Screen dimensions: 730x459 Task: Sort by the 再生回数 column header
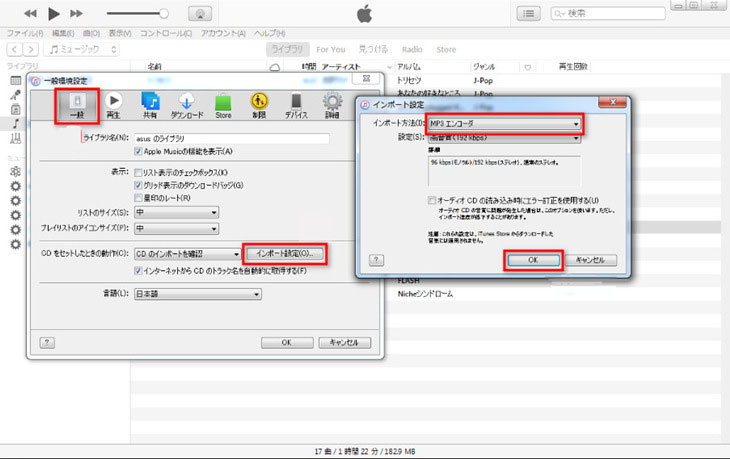573,67
